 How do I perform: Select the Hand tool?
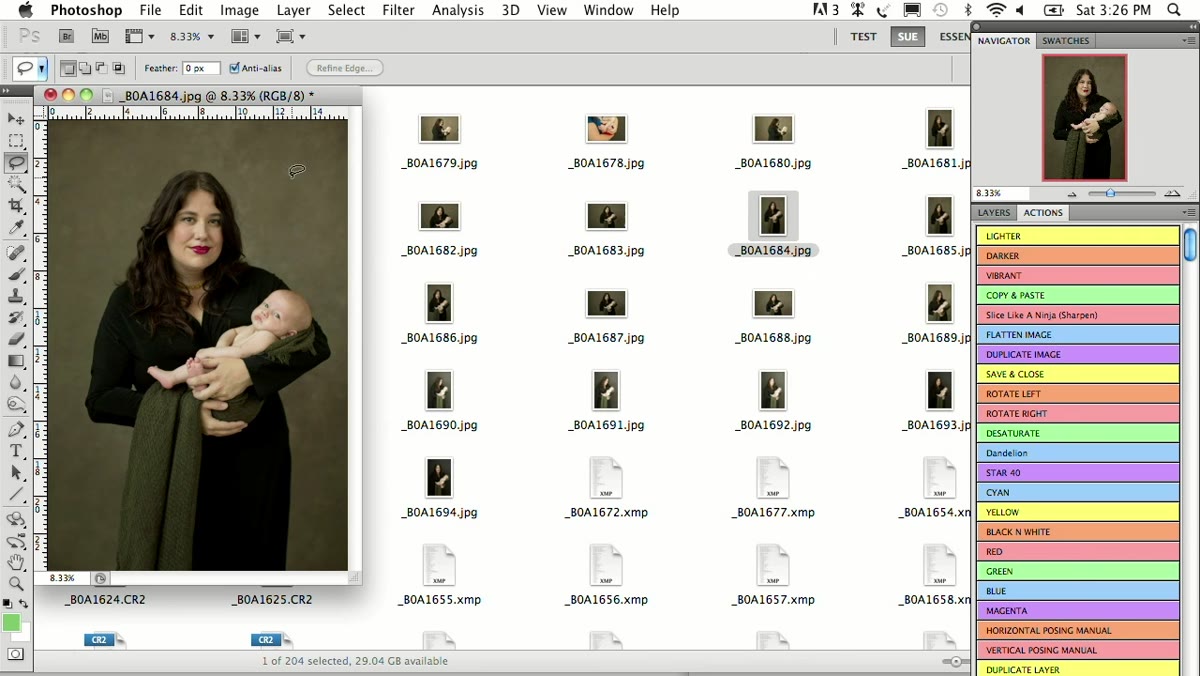(16, 562)
